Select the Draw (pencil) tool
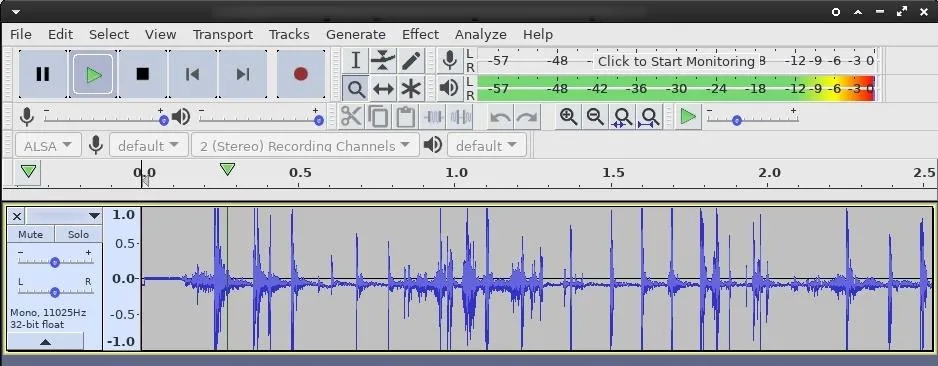Viewport: 938px width, 366px height. (x=410, y=61)
